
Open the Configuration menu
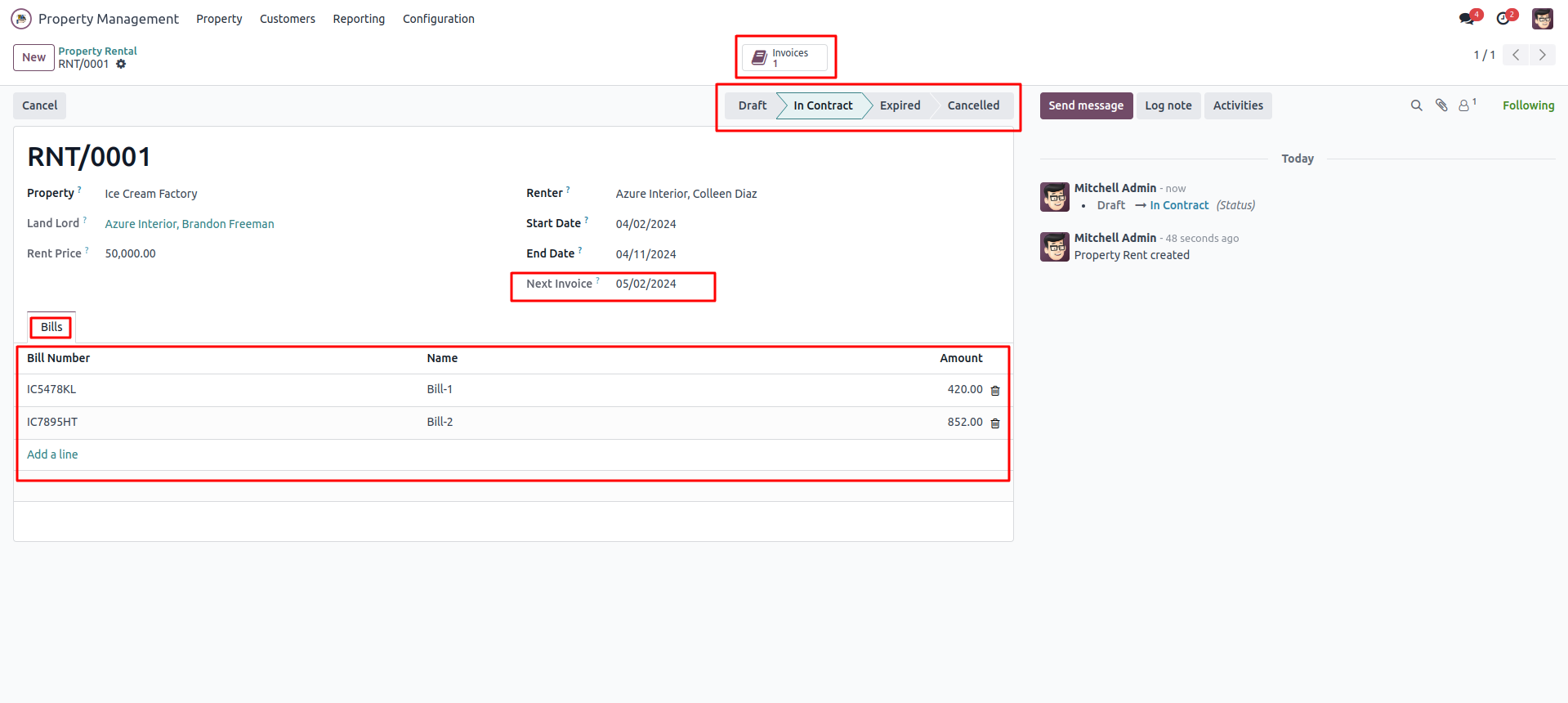coord(438,19)
